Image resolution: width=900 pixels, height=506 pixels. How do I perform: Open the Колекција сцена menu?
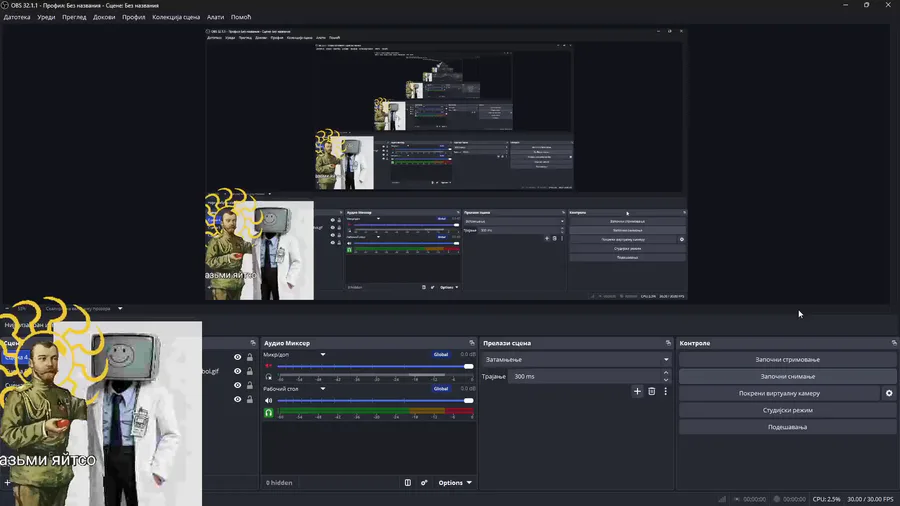point(176,17)
